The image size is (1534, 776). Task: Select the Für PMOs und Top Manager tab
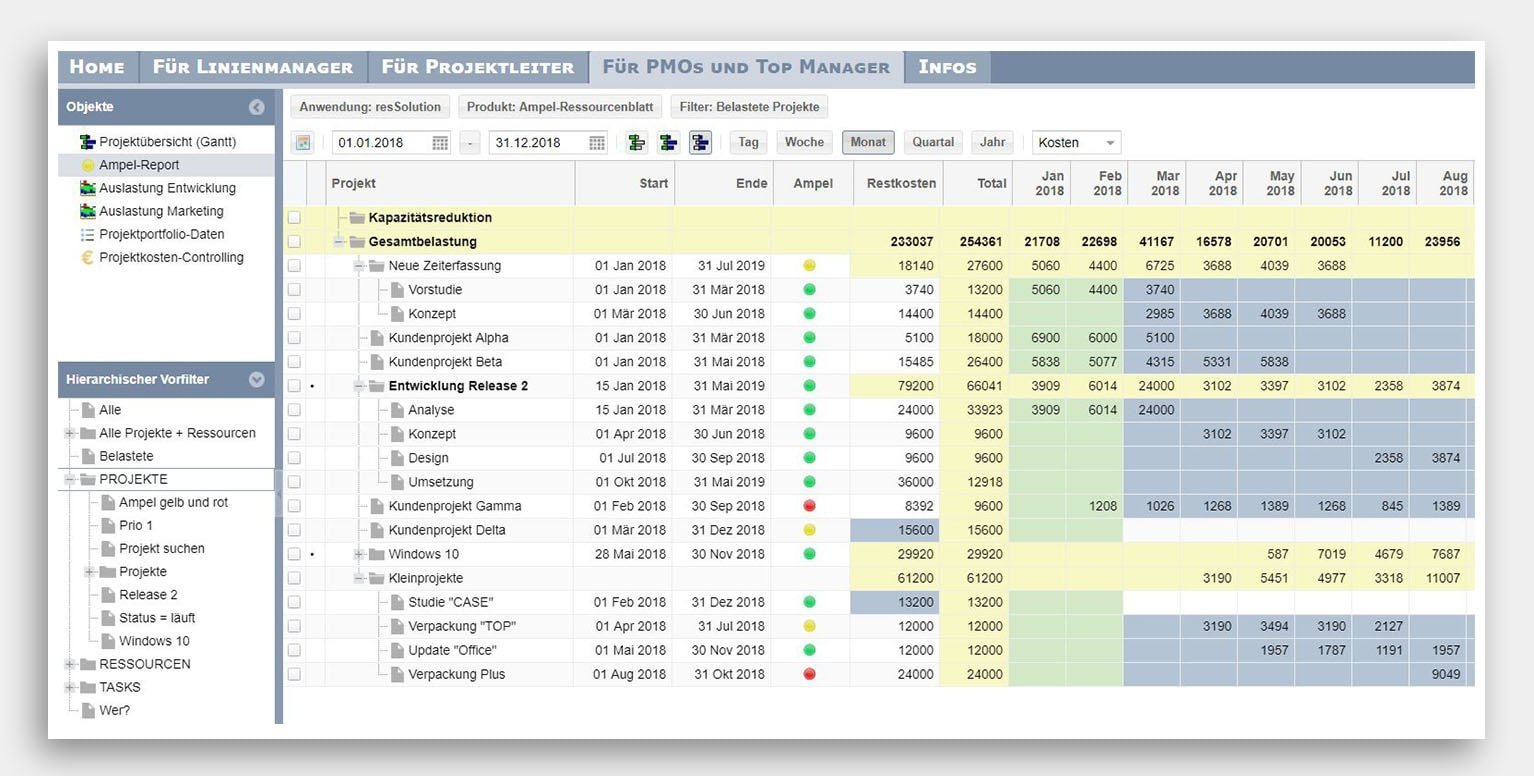[x=746, y=67]
